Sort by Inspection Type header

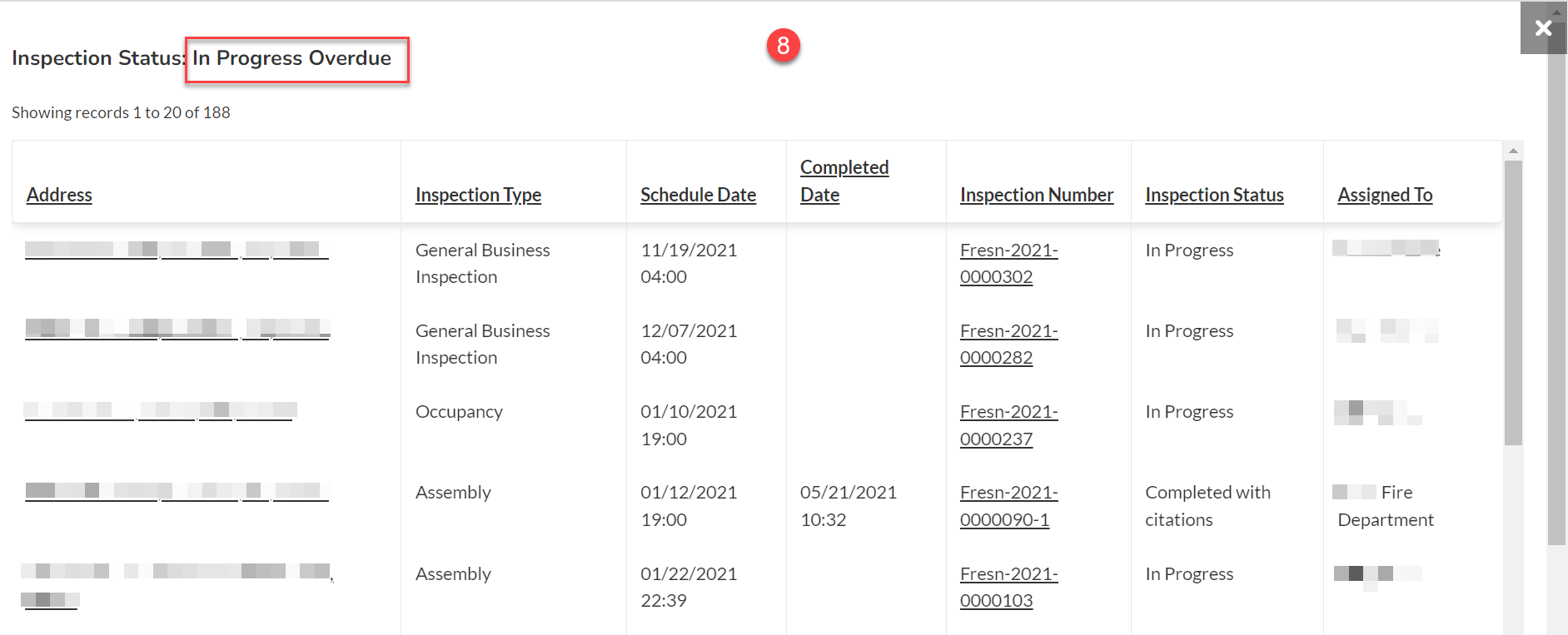pos(478,195)
